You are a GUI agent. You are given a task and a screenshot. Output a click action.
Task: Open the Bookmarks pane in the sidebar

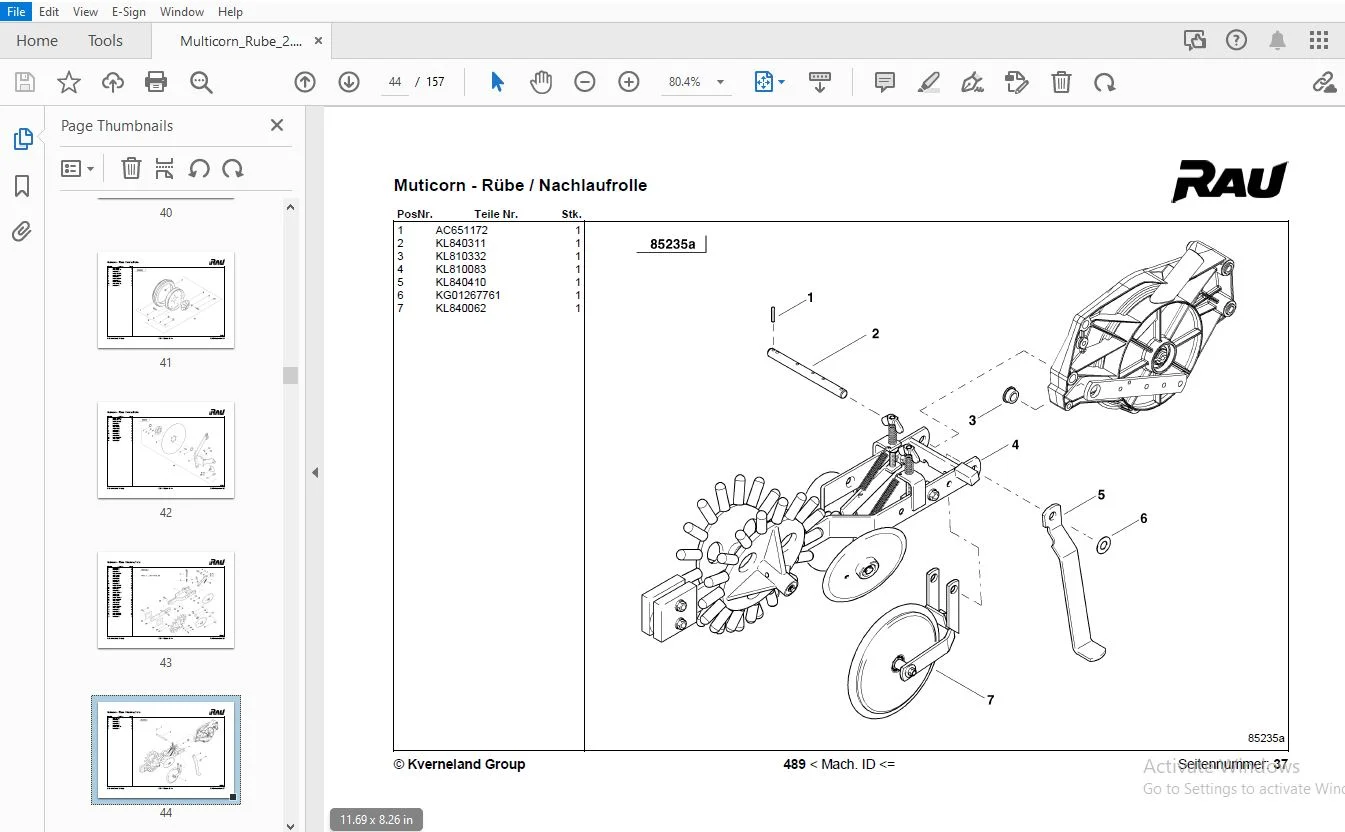pyautogui.click(x=22, y=186)
